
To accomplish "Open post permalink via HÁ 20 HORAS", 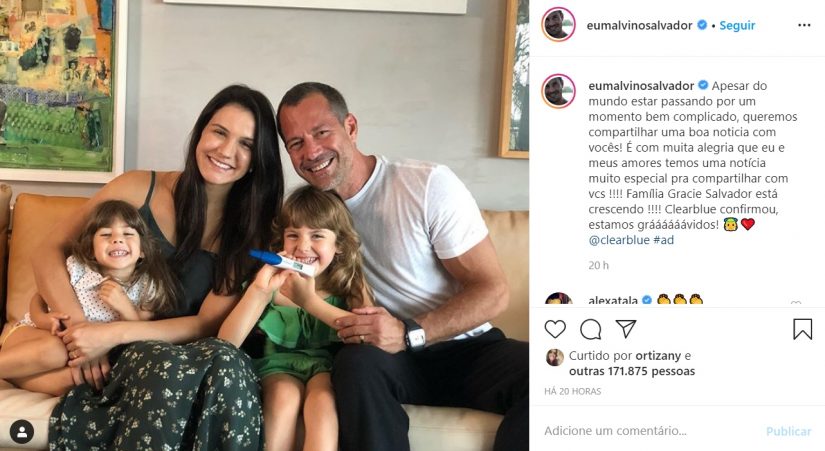I will tap(572, 391).
